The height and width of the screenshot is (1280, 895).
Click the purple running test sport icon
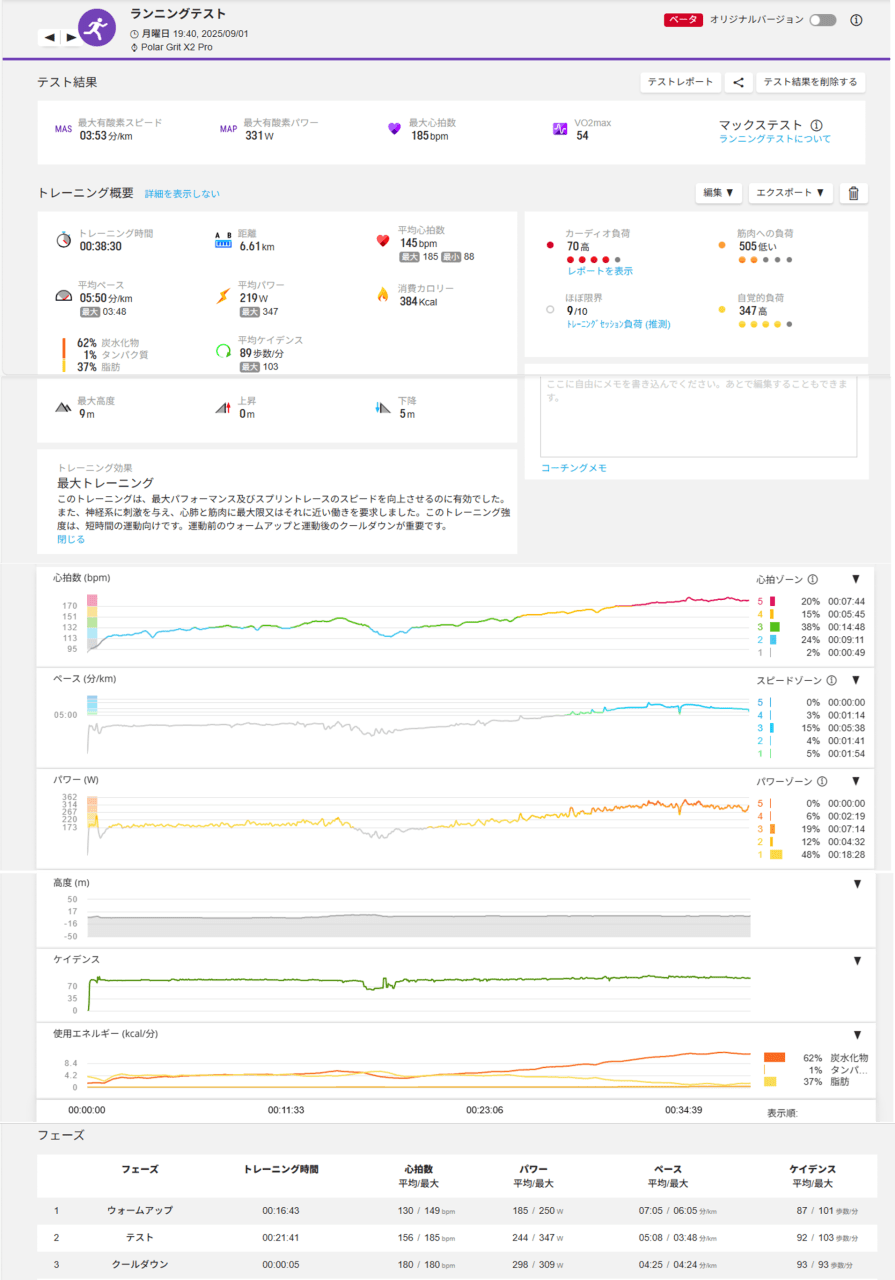[x=96, y=29]
